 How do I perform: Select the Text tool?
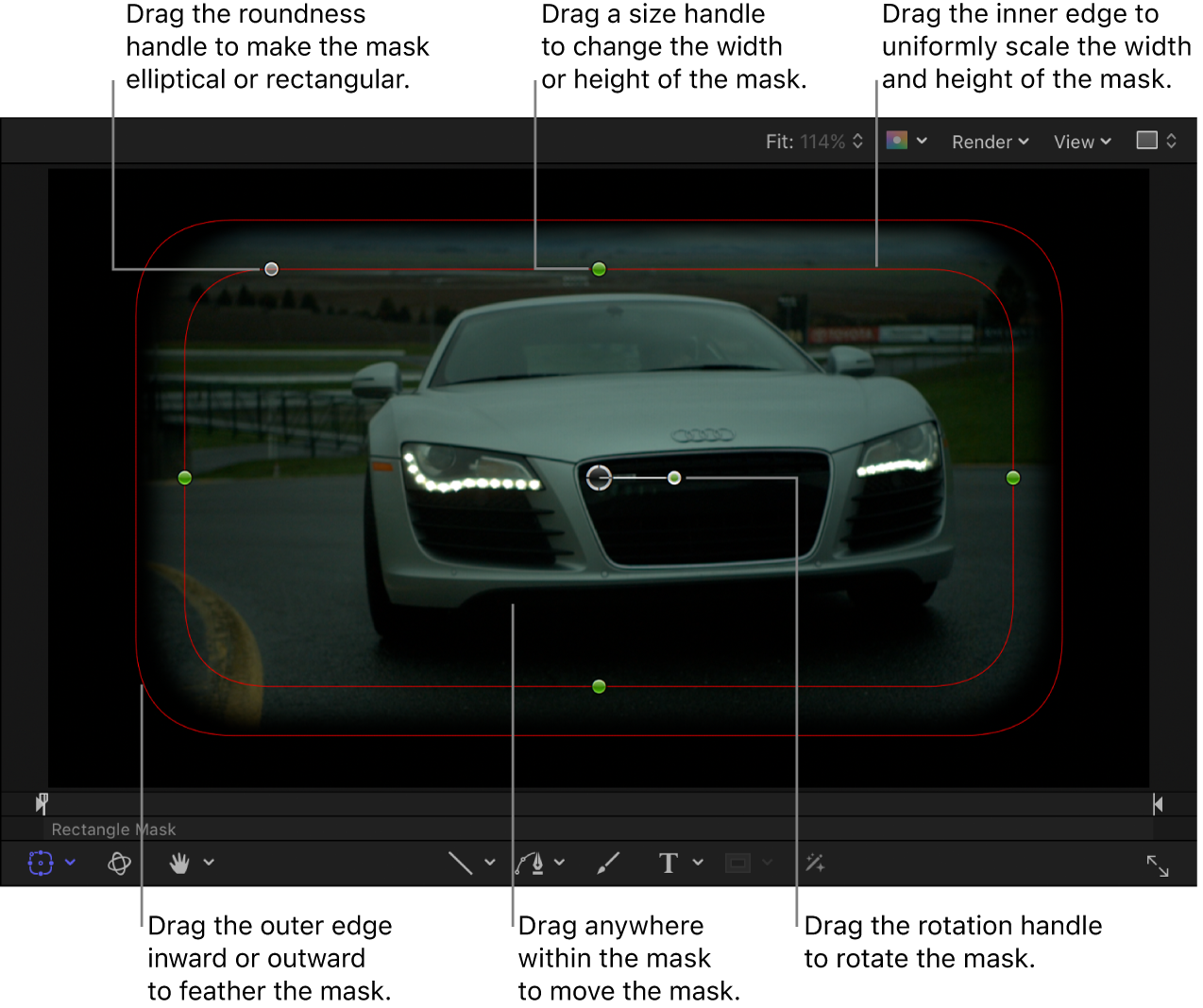coord(669,862)
